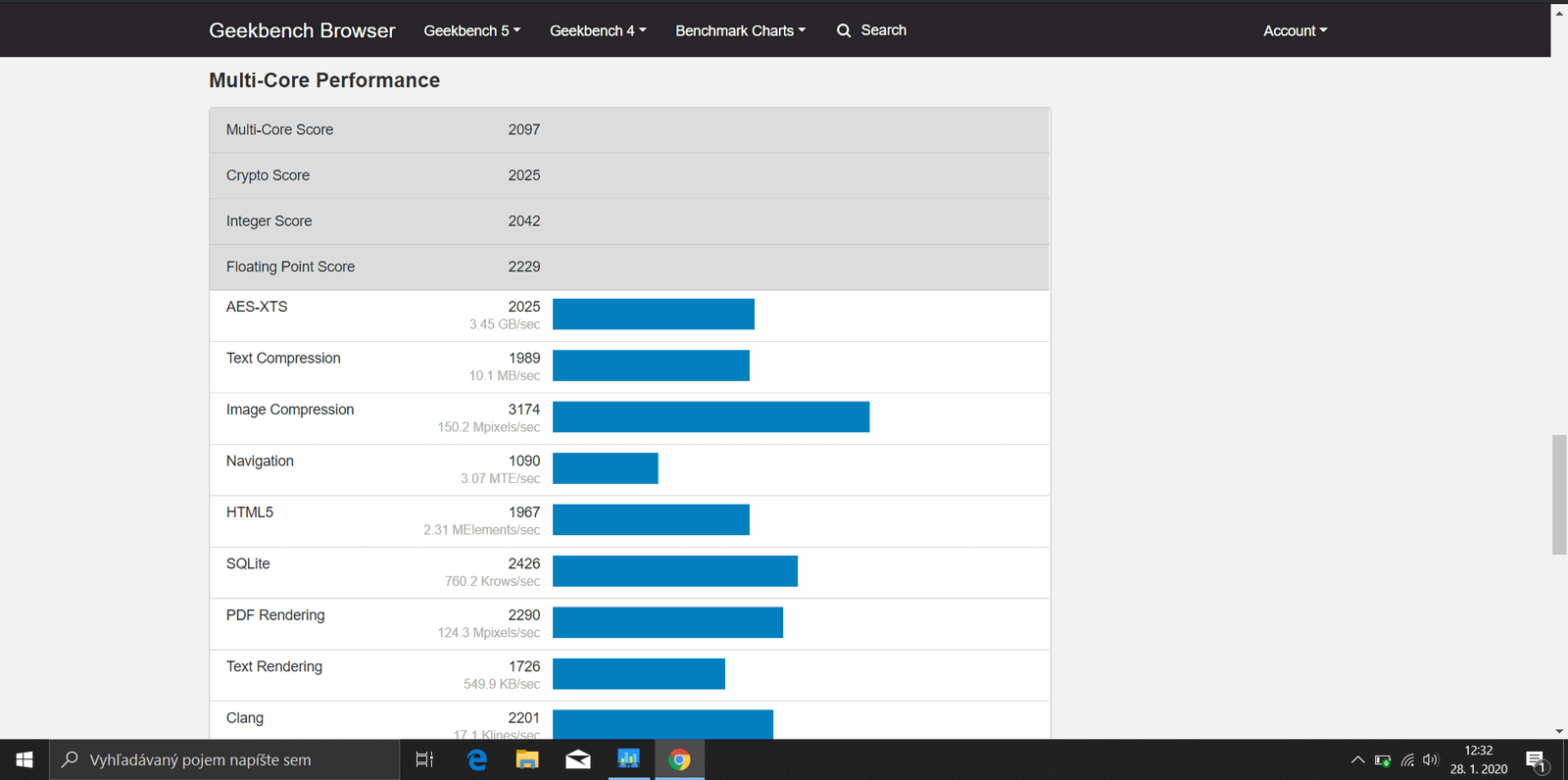Switch to Google Chrome in the taskbar
This screenshot has height=780, width=1568.
pos(679,759)
